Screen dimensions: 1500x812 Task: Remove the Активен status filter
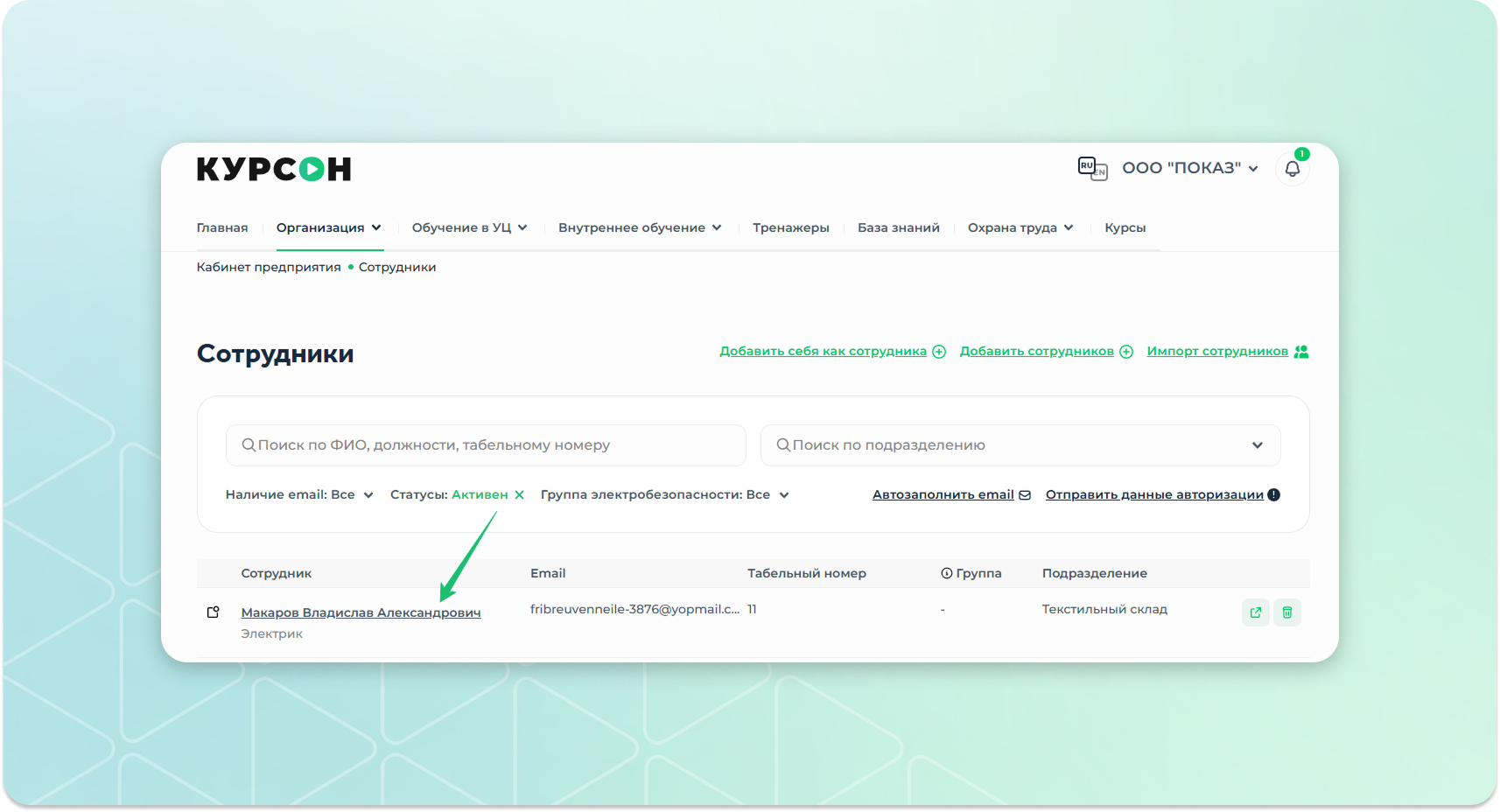(520, 495)
